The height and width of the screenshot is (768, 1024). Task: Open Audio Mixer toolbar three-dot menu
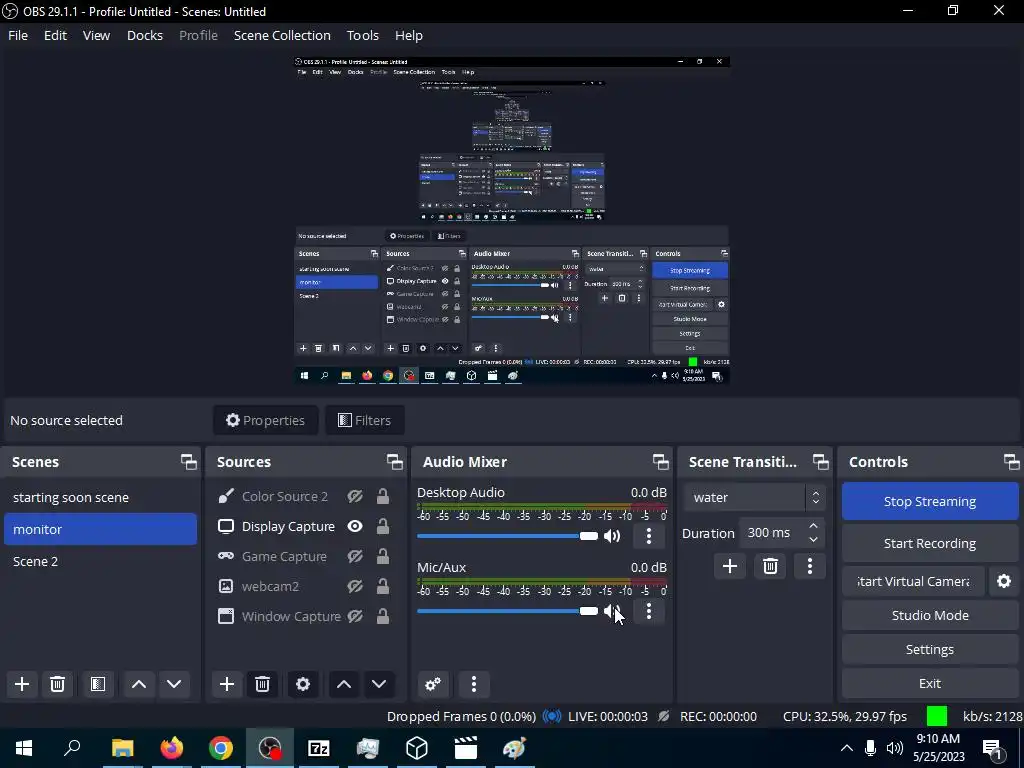474,684
